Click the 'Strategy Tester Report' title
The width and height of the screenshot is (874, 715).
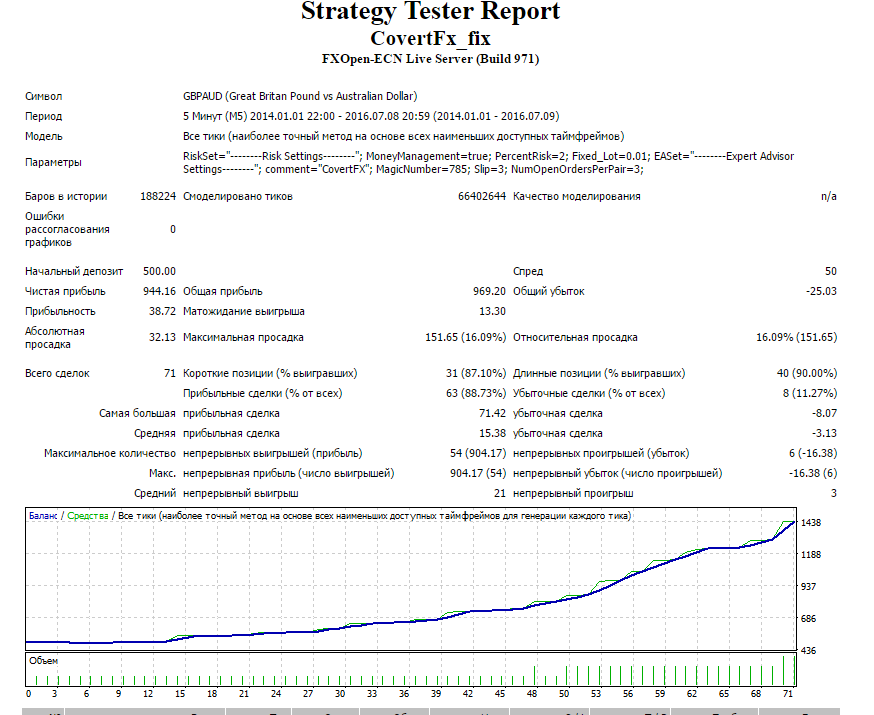tap(430, 11)
